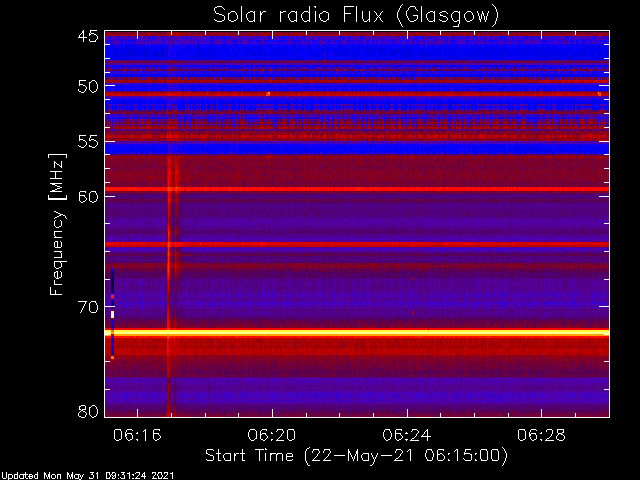Click the 'Frequency [MHz]' axis label
640x480 pixels.
(57, 224)
